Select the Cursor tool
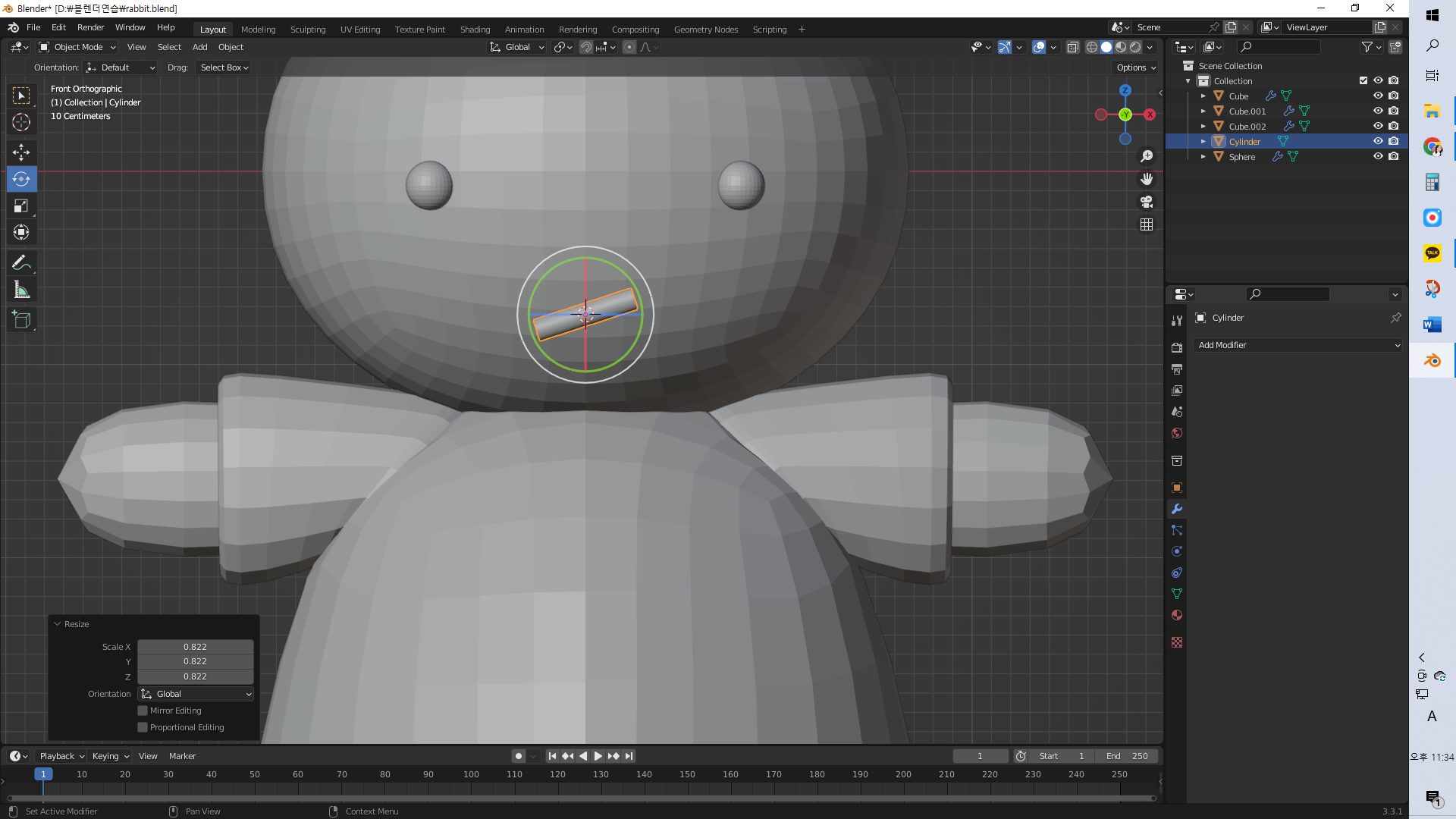The height and width of the screenshot is (819, 1456). point(21,122)
